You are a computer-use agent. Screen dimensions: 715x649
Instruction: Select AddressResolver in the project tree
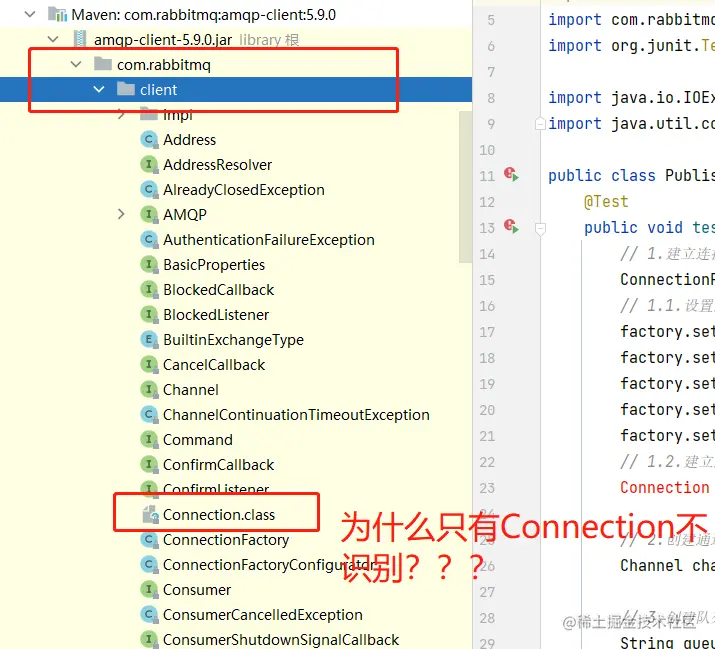pos(218,165)
